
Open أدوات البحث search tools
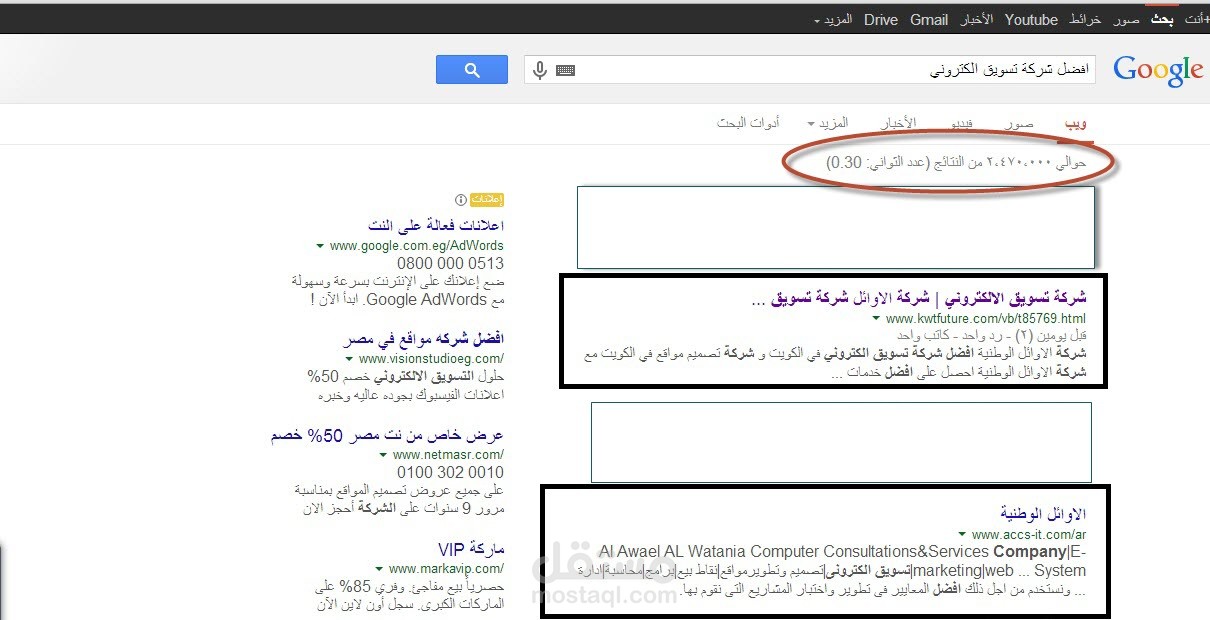(748, 123)
